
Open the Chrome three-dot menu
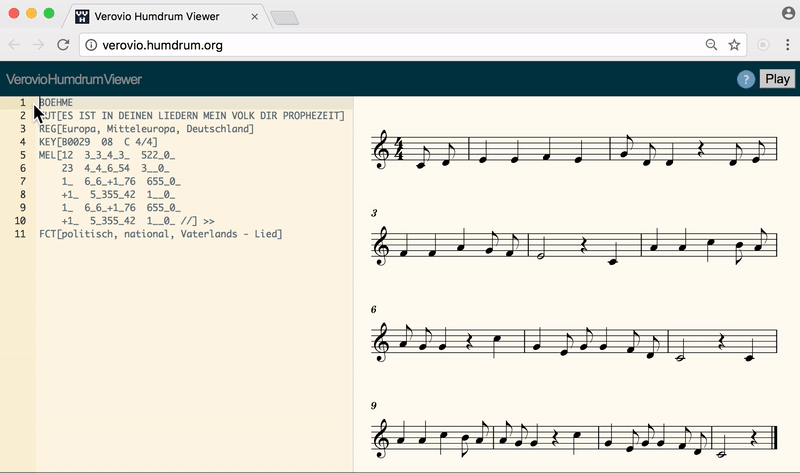[x=787, y=45]
